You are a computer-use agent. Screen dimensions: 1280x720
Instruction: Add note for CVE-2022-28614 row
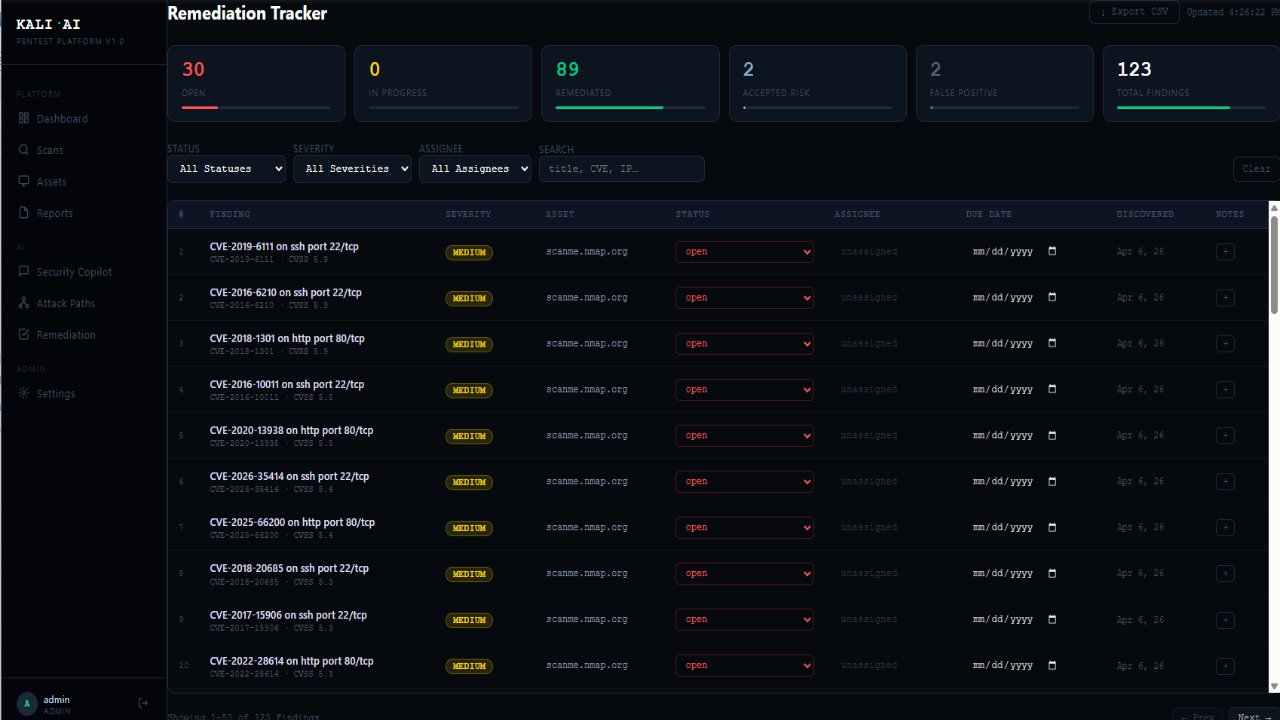tap(1225, 666)
